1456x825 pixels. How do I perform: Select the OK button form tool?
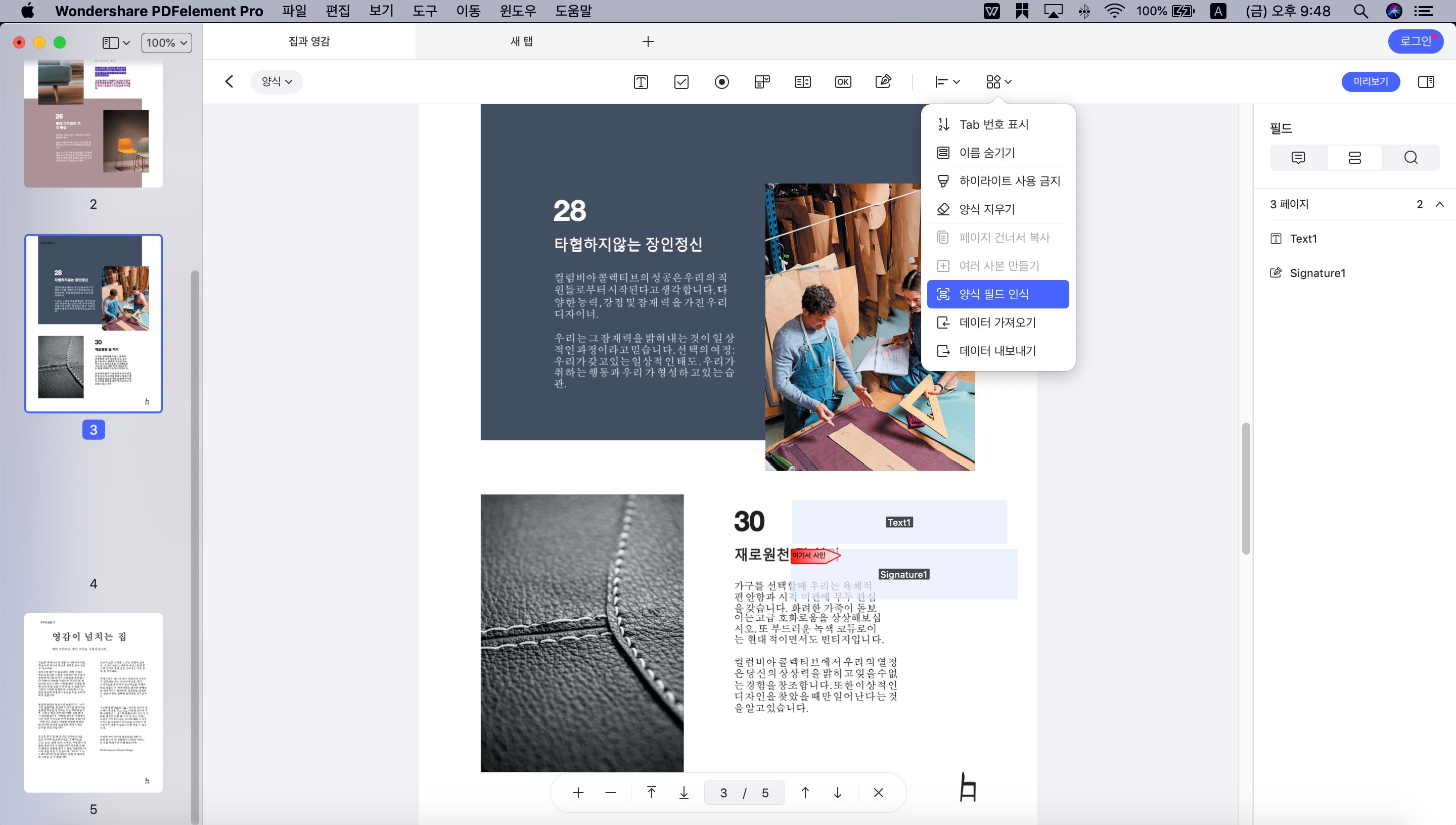pyautogui.click(x=842, y=81)
